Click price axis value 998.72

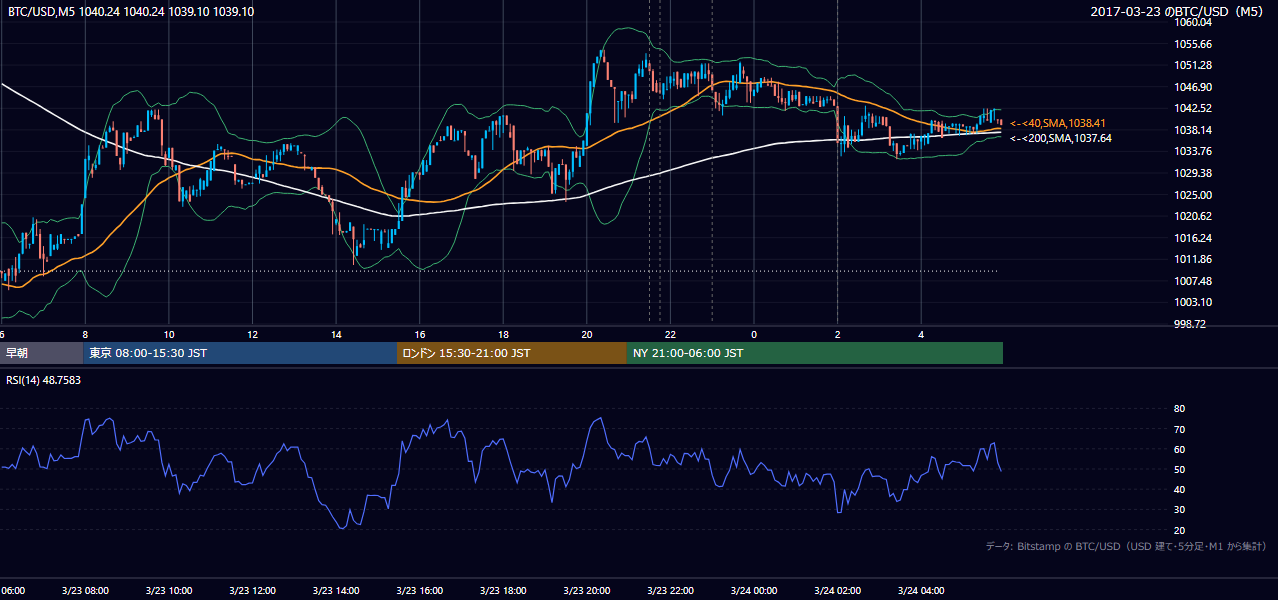tap(1190, 324)
